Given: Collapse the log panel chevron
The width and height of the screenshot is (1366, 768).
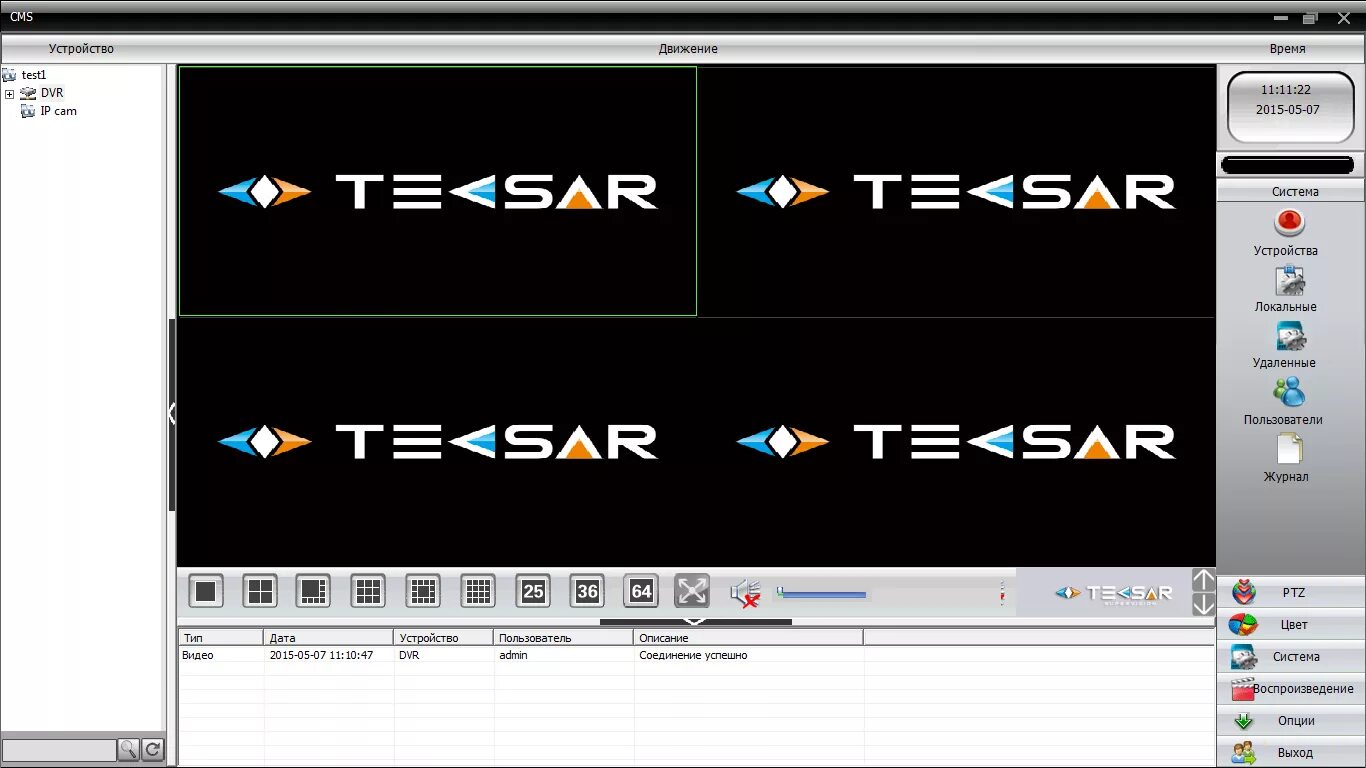Looking at the screenshot, I should [x=694, y=621].
